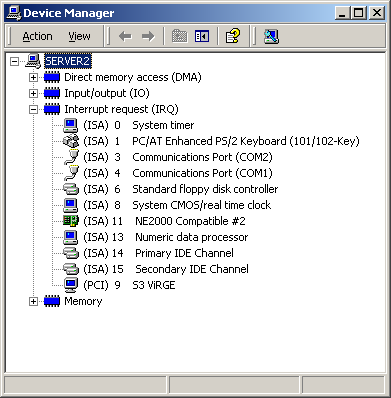The height and width of the screenshot is (398, 391).
Task: Select the Memory tree label
Action: point(83,301)
